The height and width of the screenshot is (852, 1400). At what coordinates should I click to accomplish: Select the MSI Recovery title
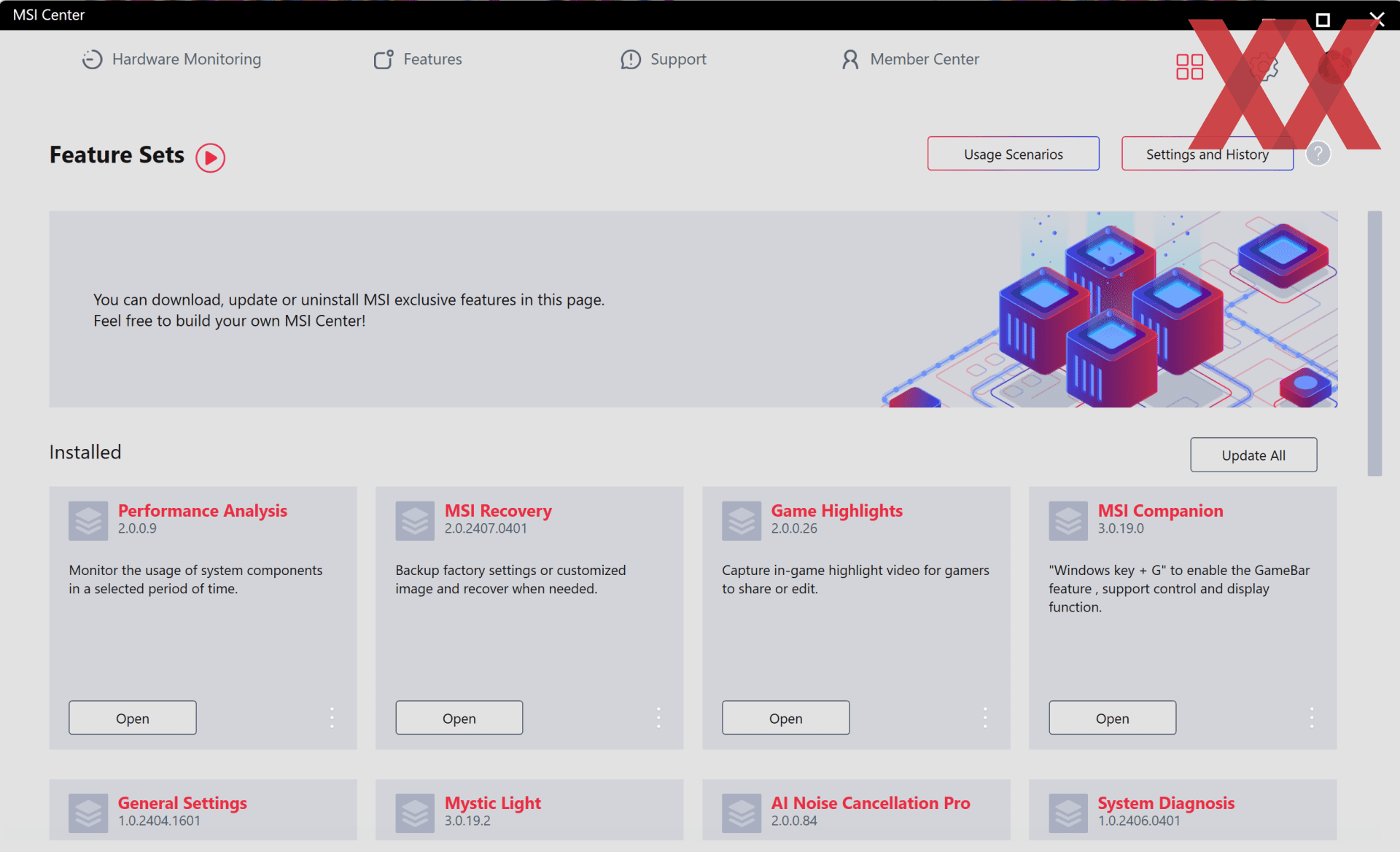498,510
